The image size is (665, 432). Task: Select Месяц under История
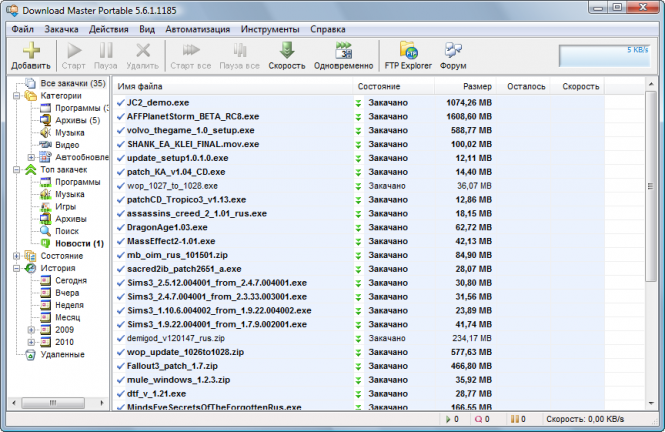67,317
